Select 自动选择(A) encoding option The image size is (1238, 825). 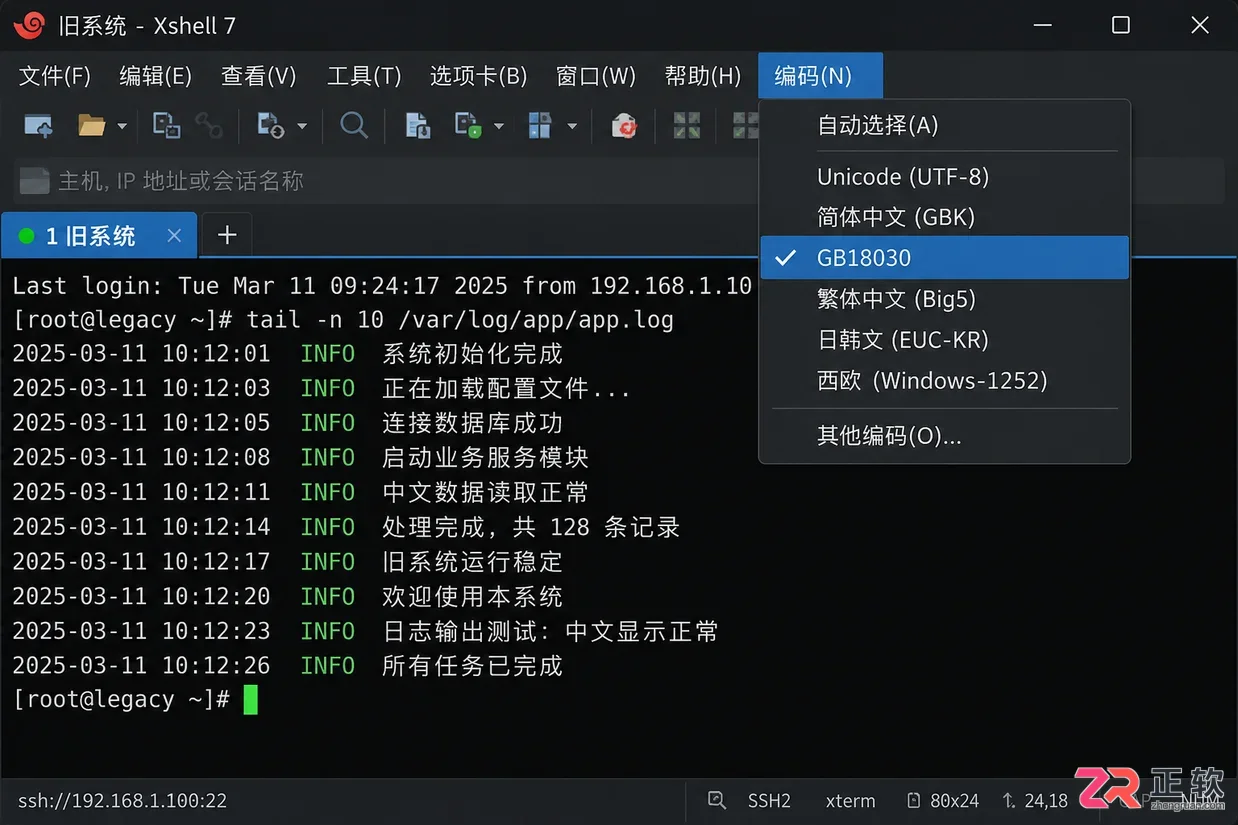(945, 125)
